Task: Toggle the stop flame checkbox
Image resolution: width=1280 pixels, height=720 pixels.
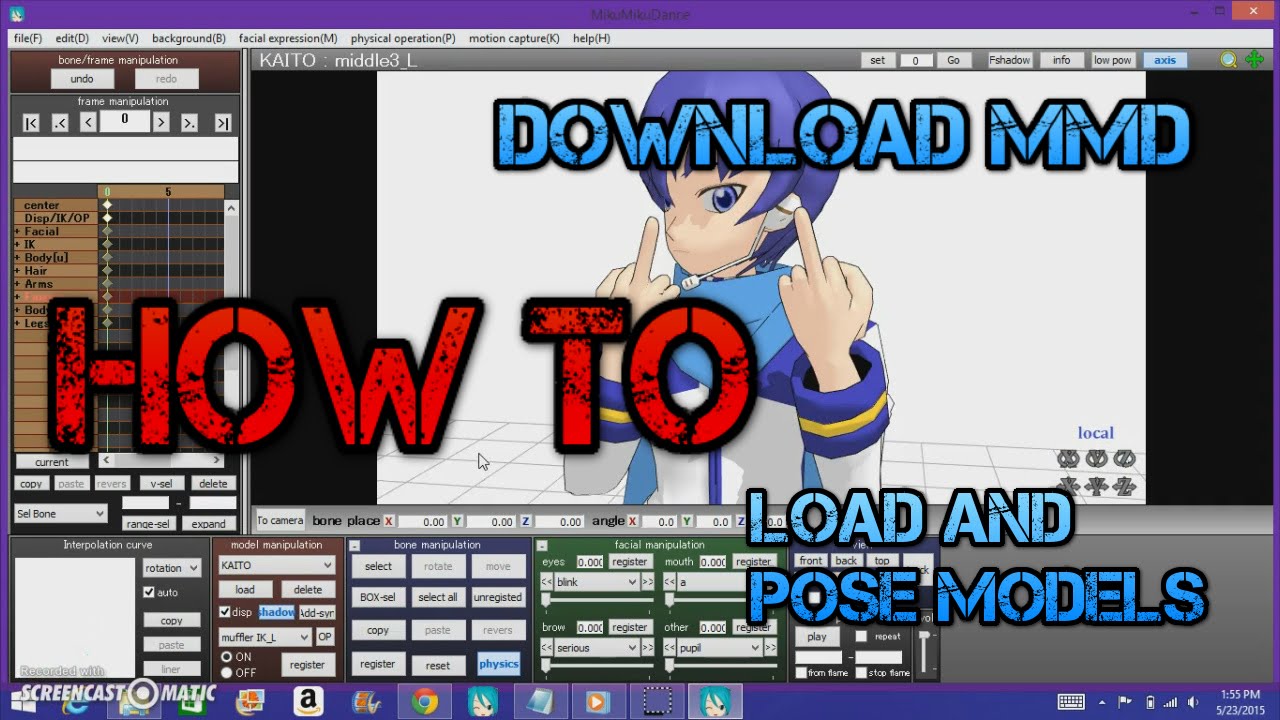Action: 861,673
